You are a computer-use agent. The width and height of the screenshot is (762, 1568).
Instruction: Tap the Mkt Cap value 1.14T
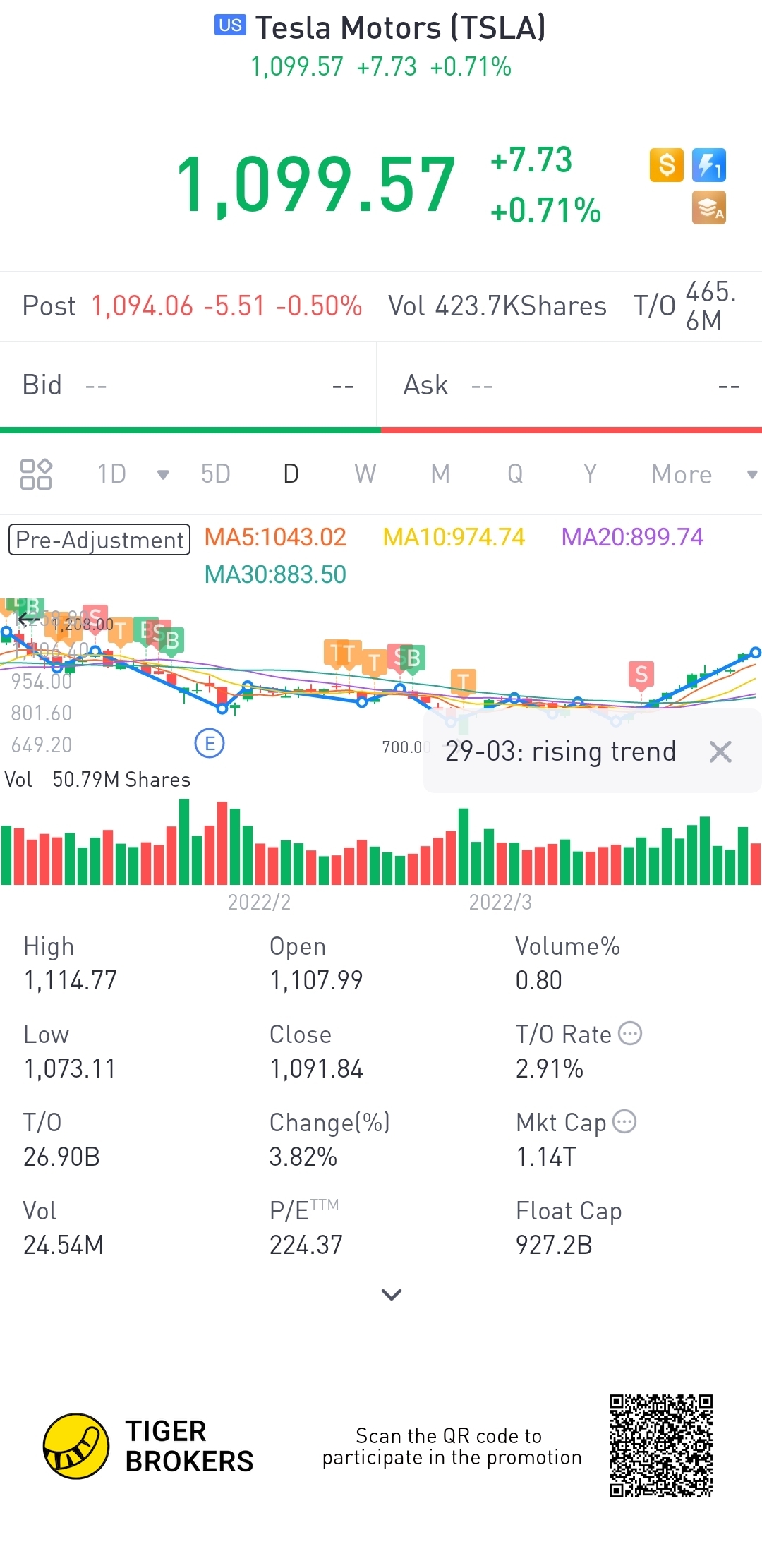(x=546, y=1157)
